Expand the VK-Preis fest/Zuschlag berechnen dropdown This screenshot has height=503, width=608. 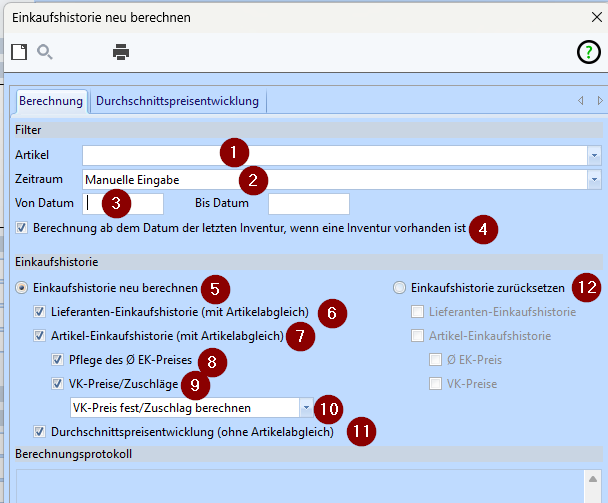pos(306,407)
